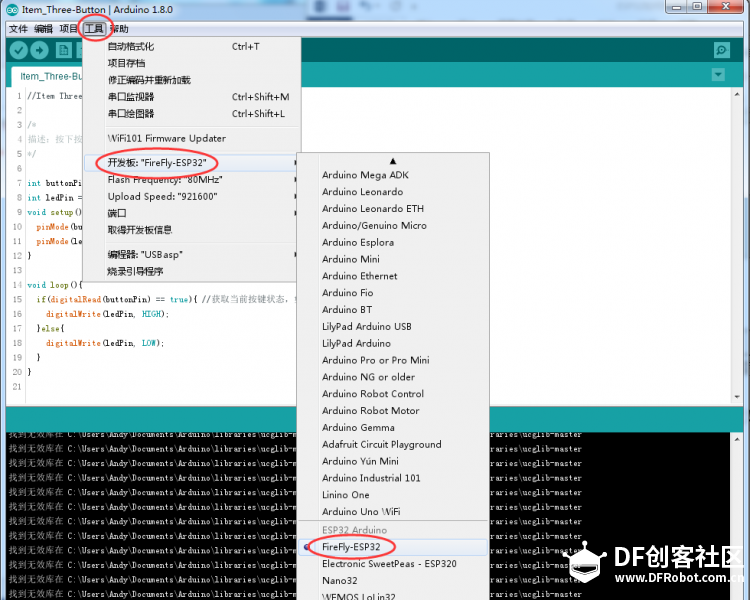Select Arduino Leonardo board
Image resolution: width=750 pixels, height=600 pixels.
coord(393,192)
